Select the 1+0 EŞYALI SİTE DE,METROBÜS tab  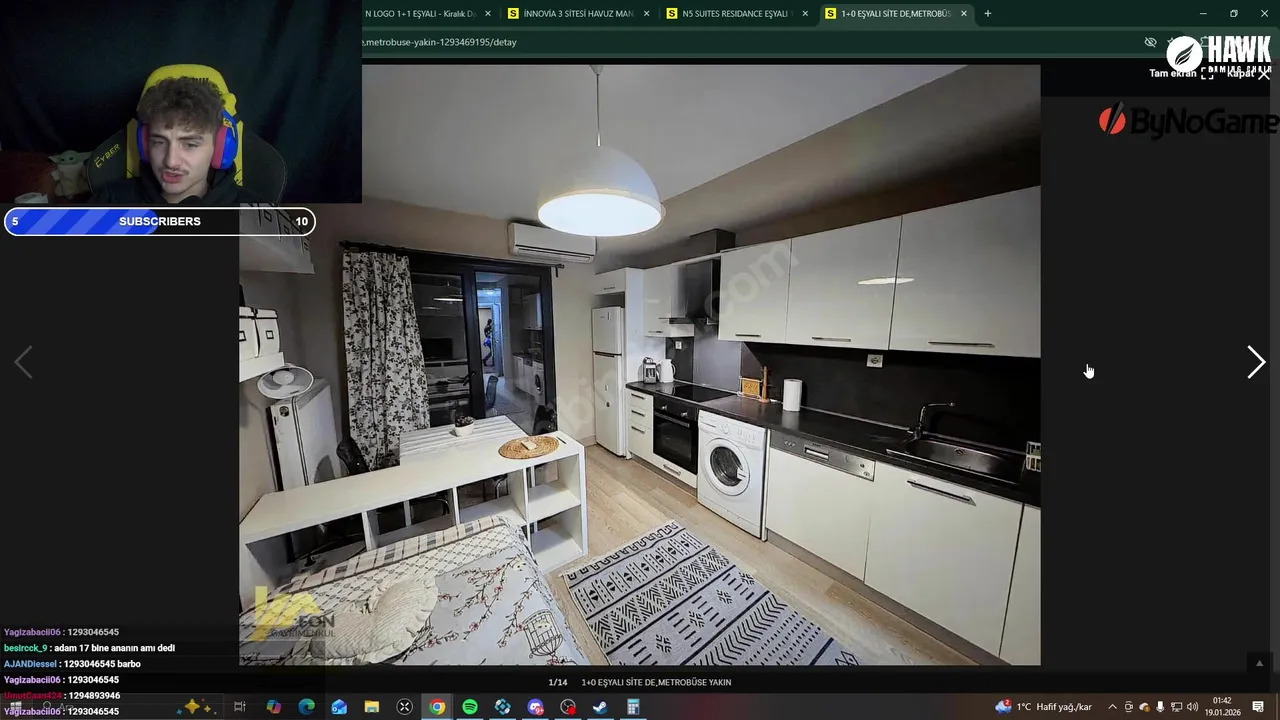click(896, 14)
